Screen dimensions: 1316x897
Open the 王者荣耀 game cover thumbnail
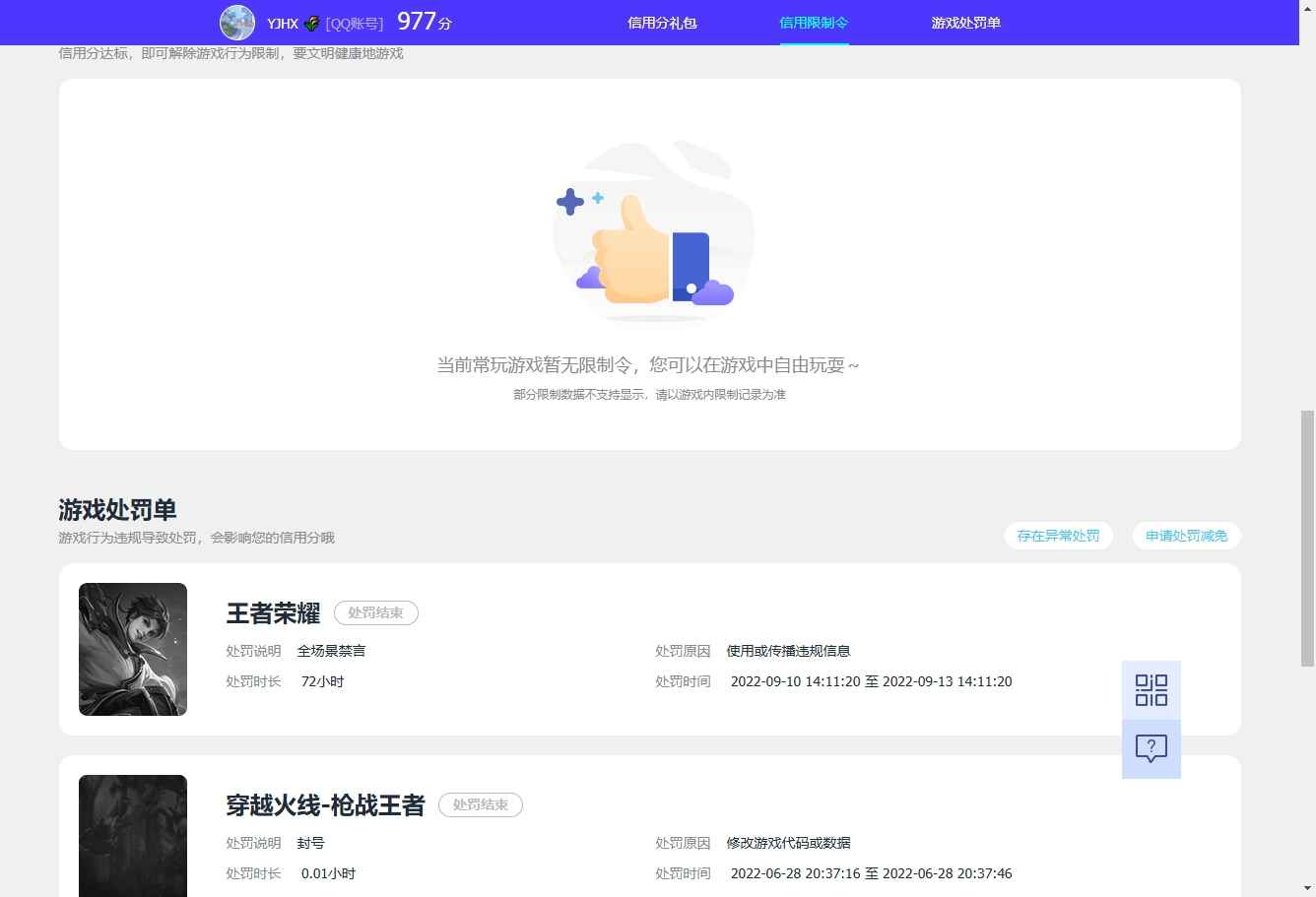[133, 649]
